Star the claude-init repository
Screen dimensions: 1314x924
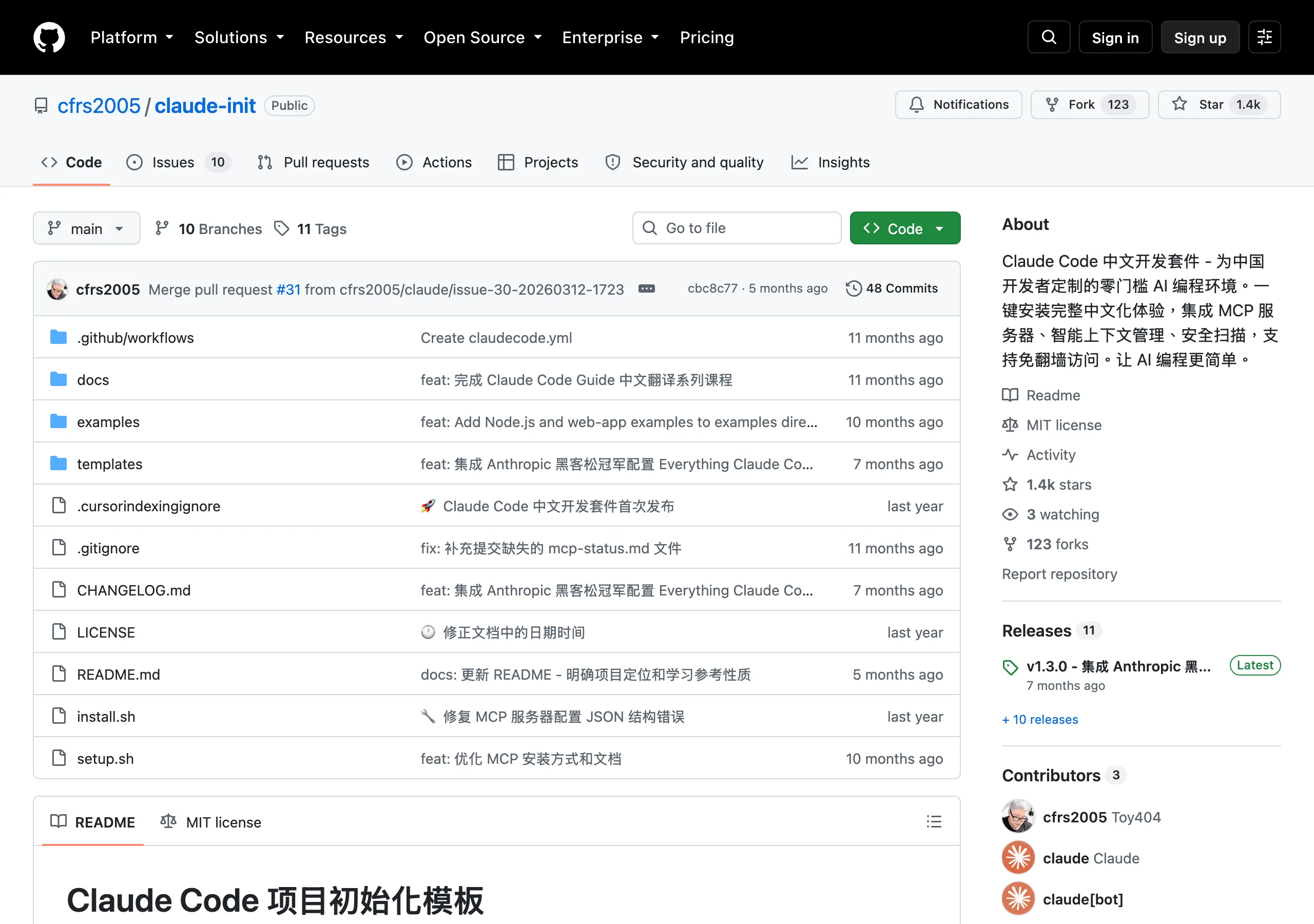(x=1219, y=105)
